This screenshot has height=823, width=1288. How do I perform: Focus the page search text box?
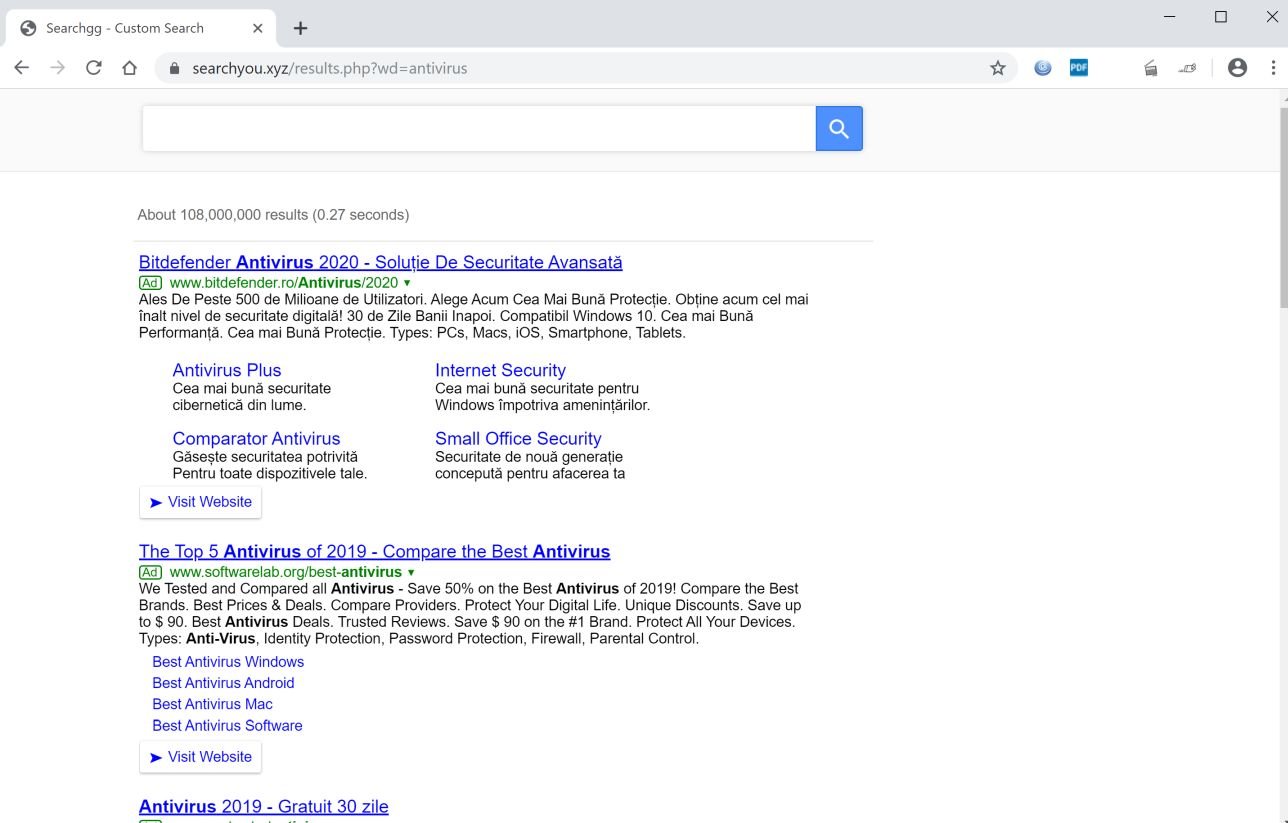479,129
